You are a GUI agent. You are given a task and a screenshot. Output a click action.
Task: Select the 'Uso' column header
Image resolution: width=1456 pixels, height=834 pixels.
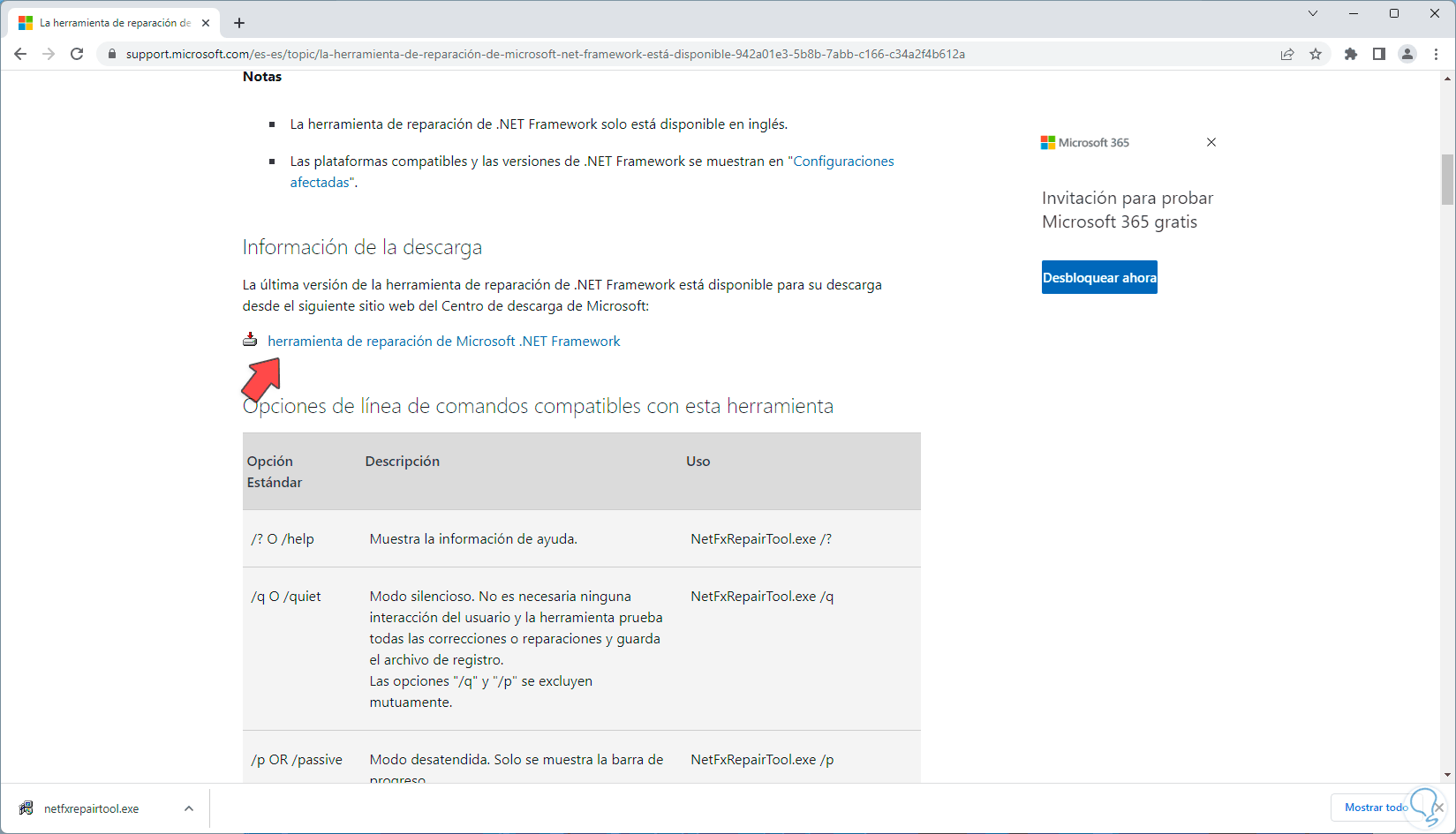tap(698, 461)
